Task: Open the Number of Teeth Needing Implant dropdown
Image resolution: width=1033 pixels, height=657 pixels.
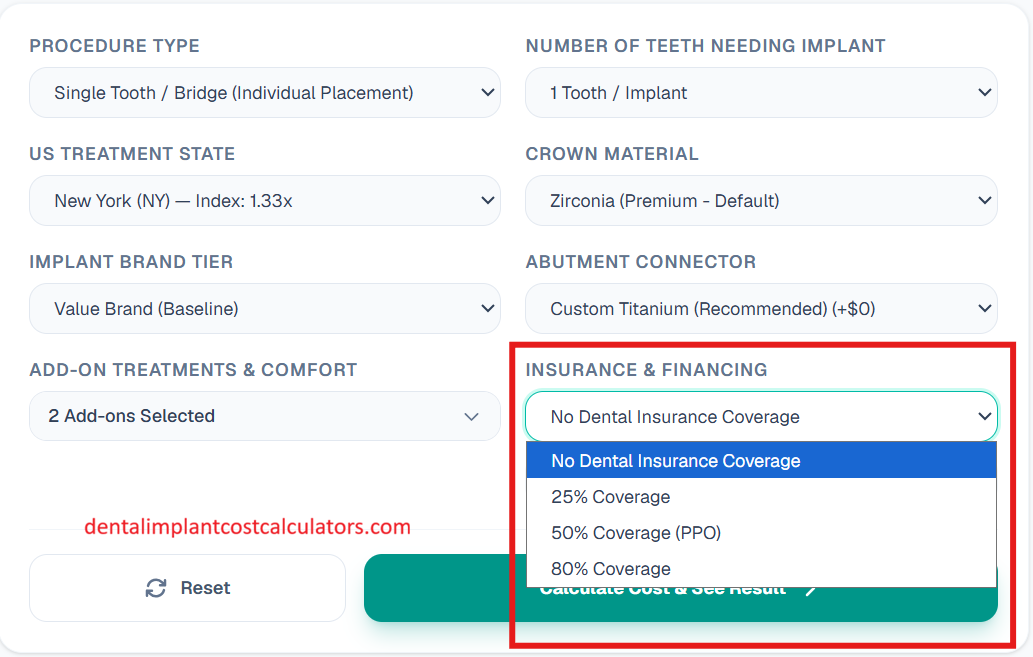Action: pos(761,93)
